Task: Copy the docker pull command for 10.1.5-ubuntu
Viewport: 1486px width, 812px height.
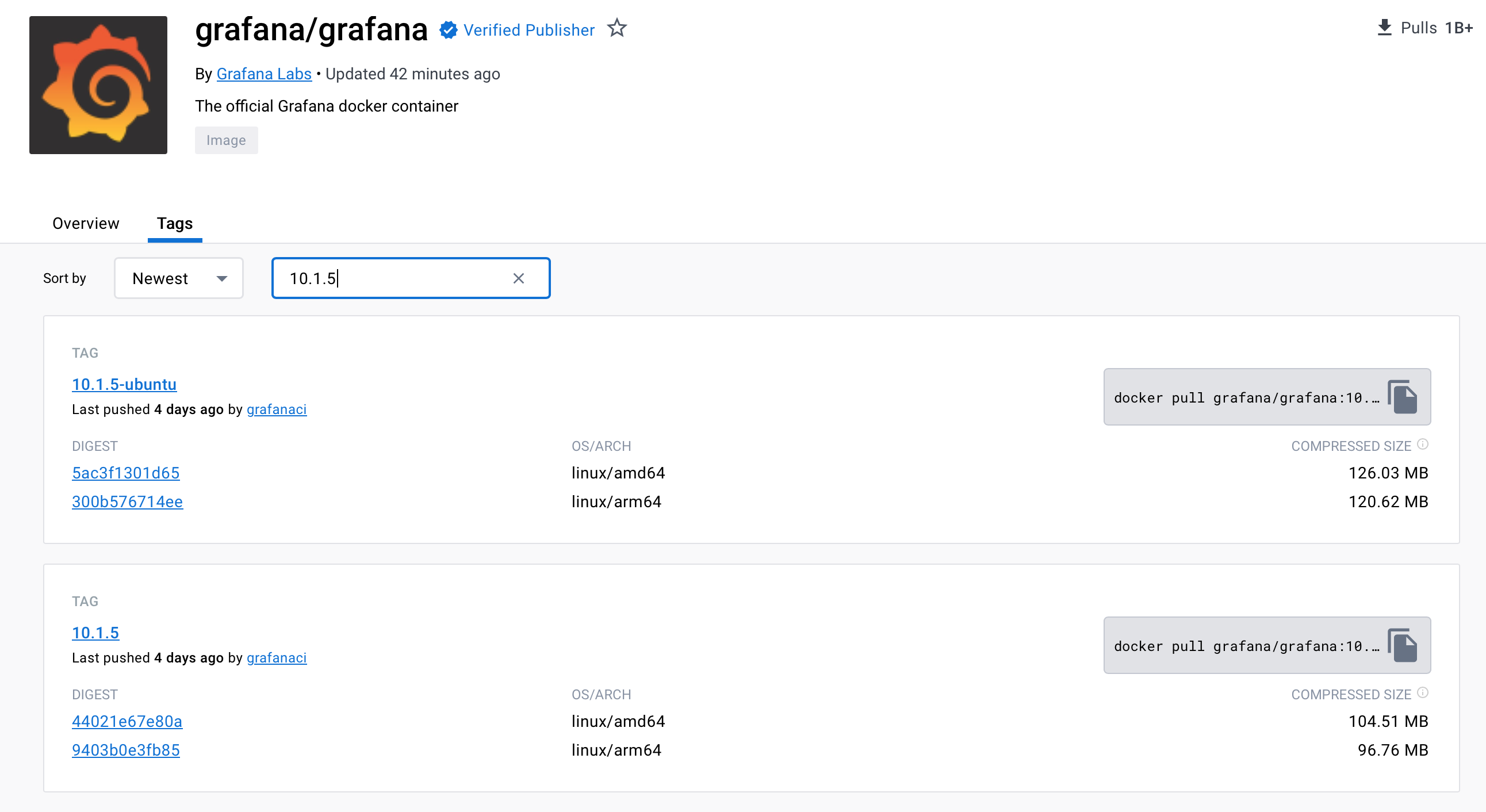Action: point(1404,397)
